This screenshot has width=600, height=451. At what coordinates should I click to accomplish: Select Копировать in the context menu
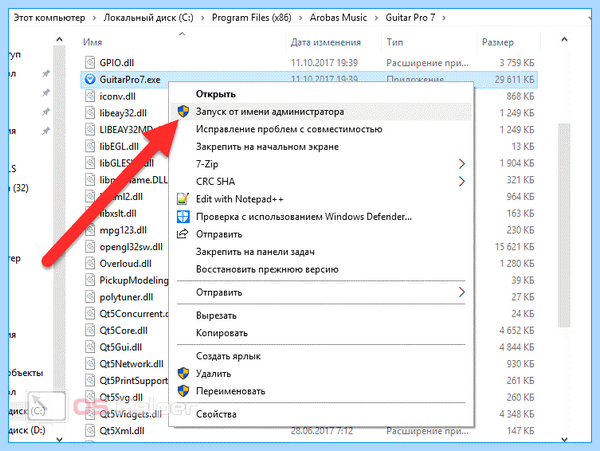tap(222, 333)
